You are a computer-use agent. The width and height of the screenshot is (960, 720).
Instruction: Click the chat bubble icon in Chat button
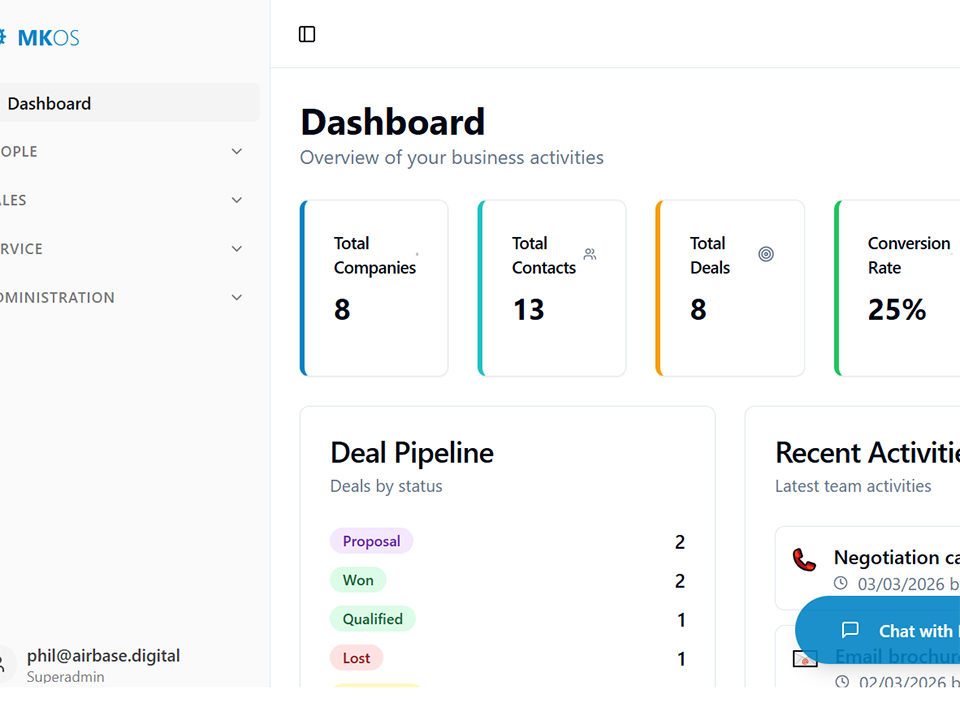(x=850, y=630)
